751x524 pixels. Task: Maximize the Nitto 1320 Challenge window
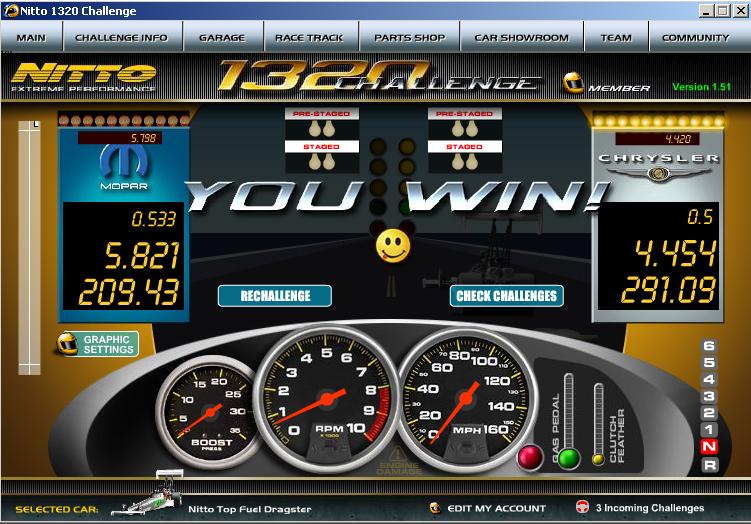point(723,11)
